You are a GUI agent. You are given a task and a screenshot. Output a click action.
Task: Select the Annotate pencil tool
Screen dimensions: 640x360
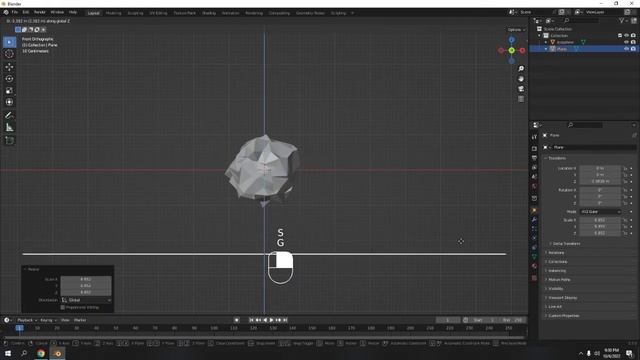9,116
